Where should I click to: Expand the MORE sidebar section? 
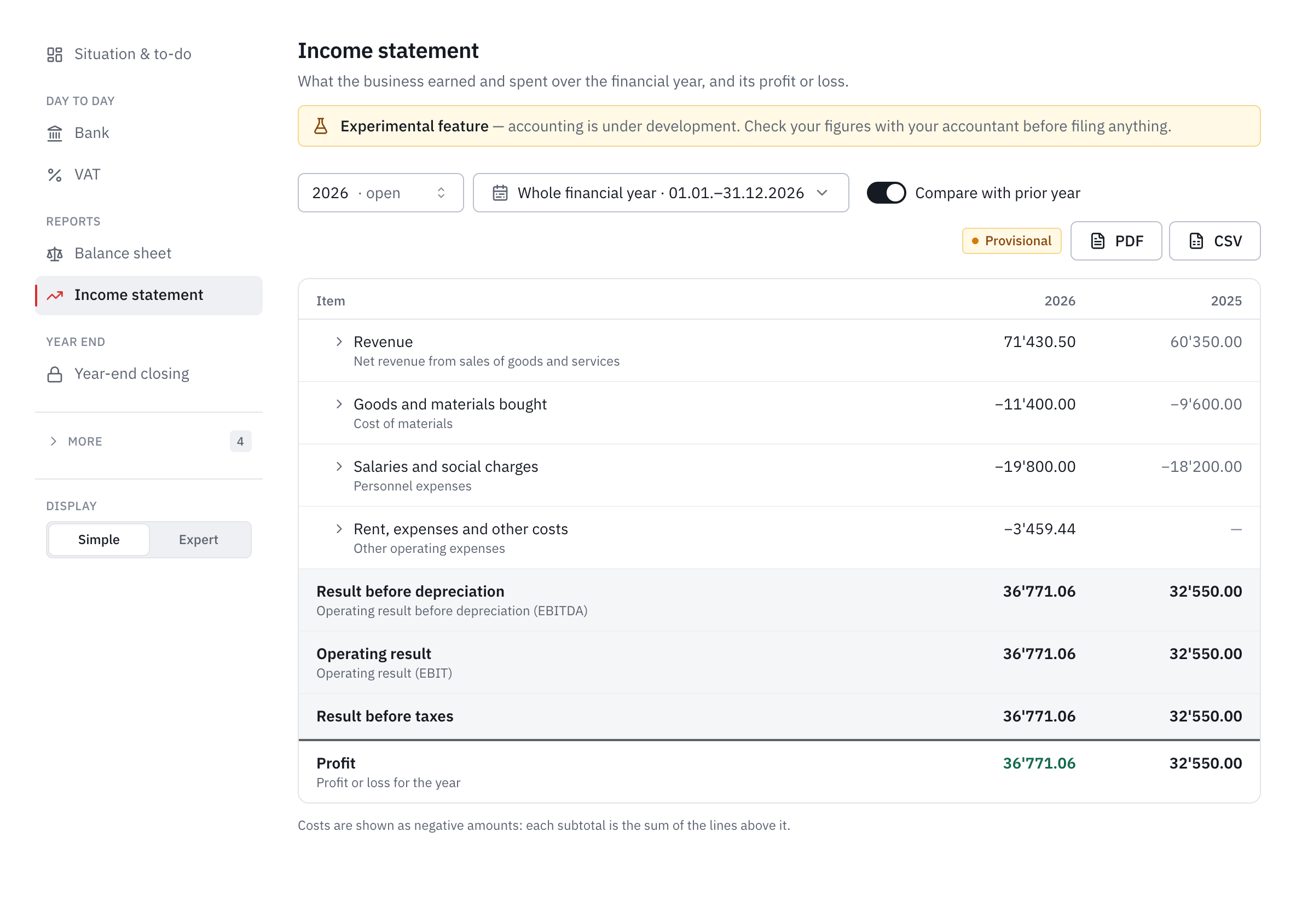[148, 442]
